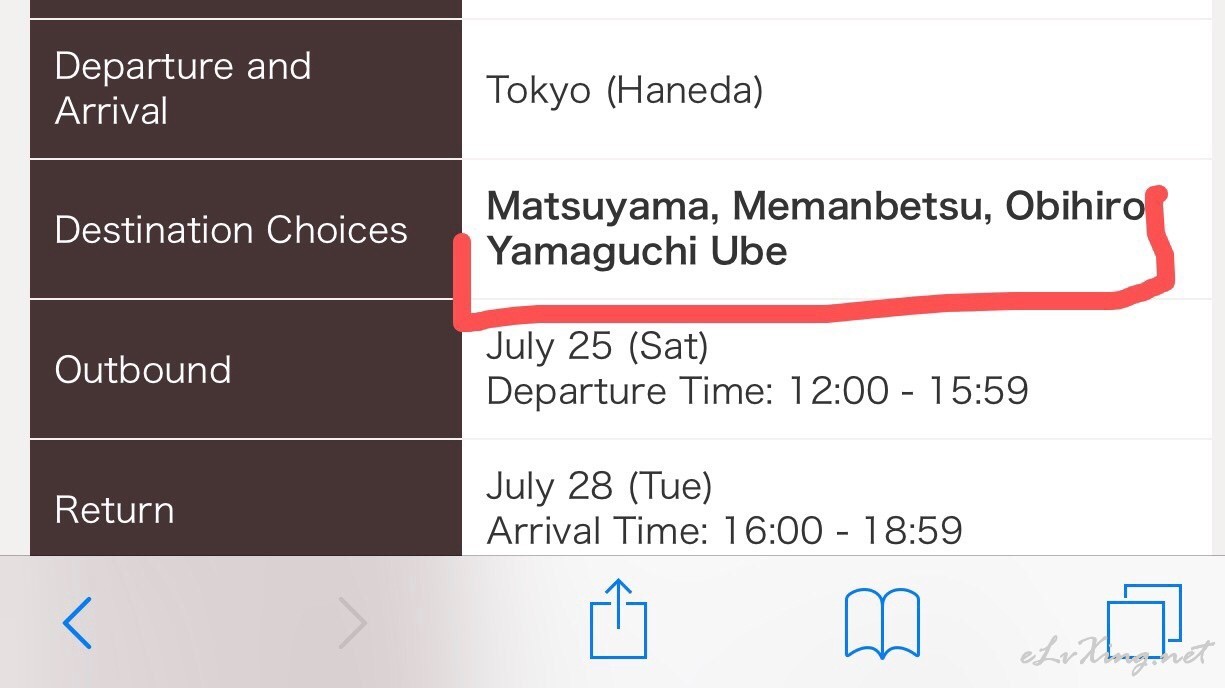This screenshot has width=1225, height=688.
Task: Tap the Safari forward arrow
Action: coord(352,622)
